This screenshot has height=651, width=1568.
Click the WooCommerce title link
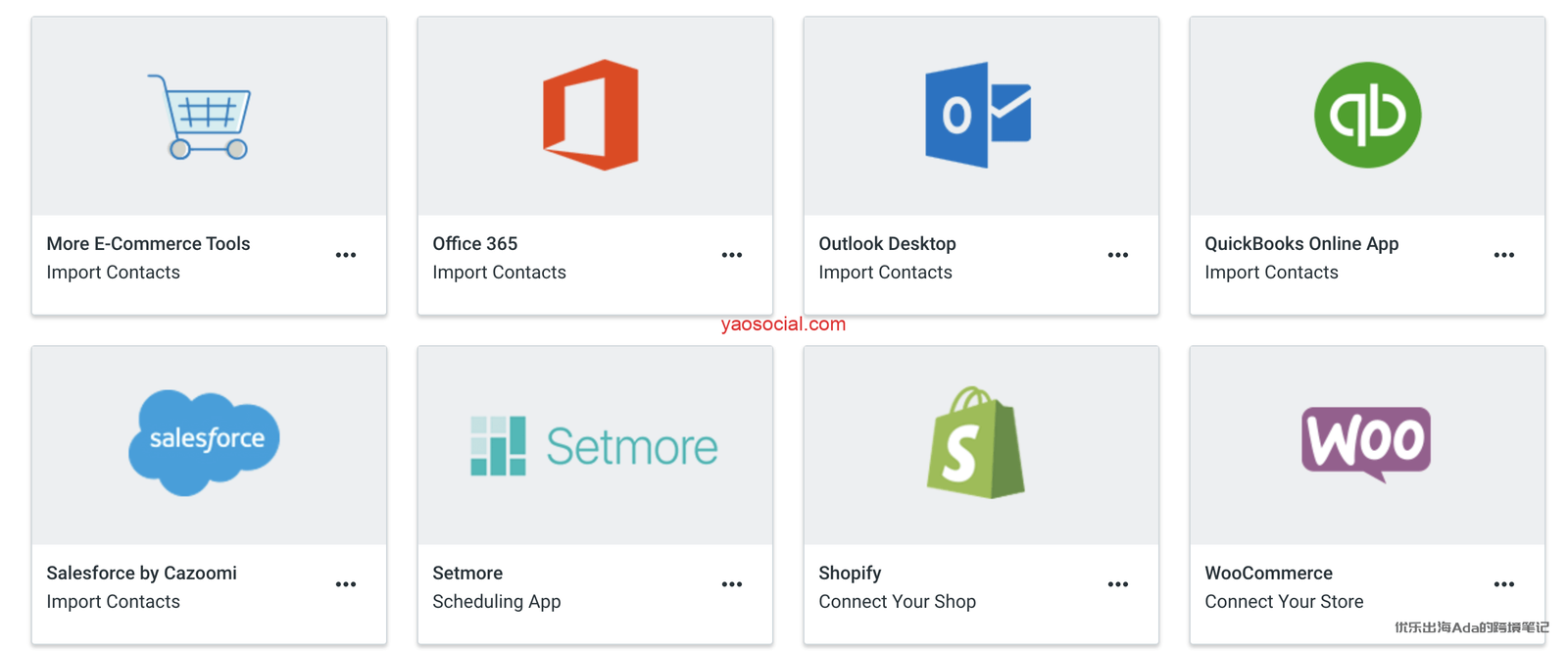pyautogui.click(x=1268, y=574)
